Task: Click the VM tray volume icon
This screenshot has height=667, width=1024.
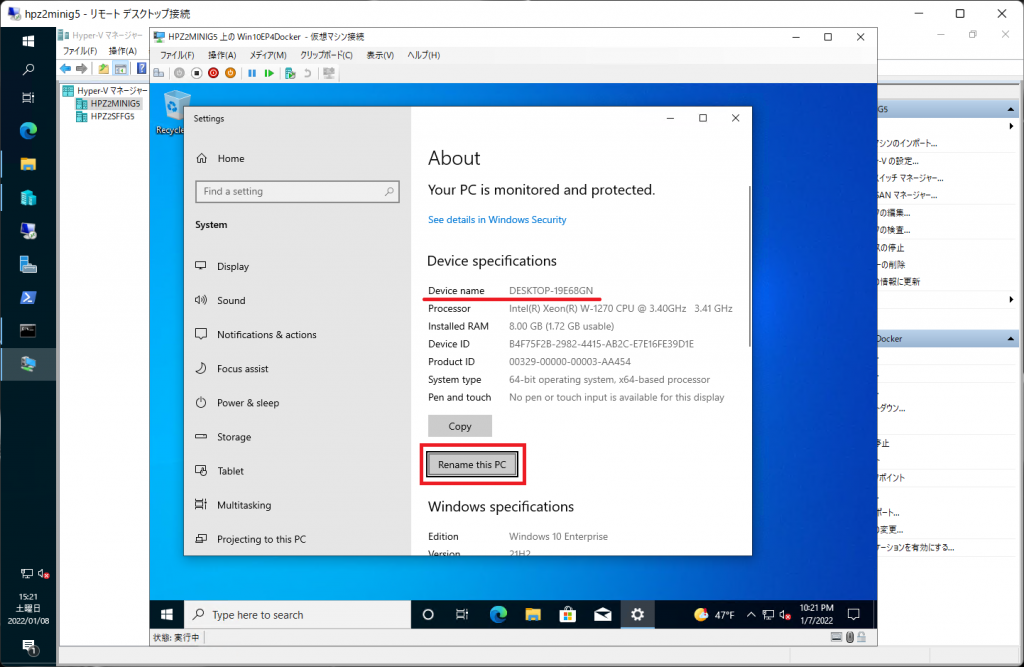Action: coord(785,615)
